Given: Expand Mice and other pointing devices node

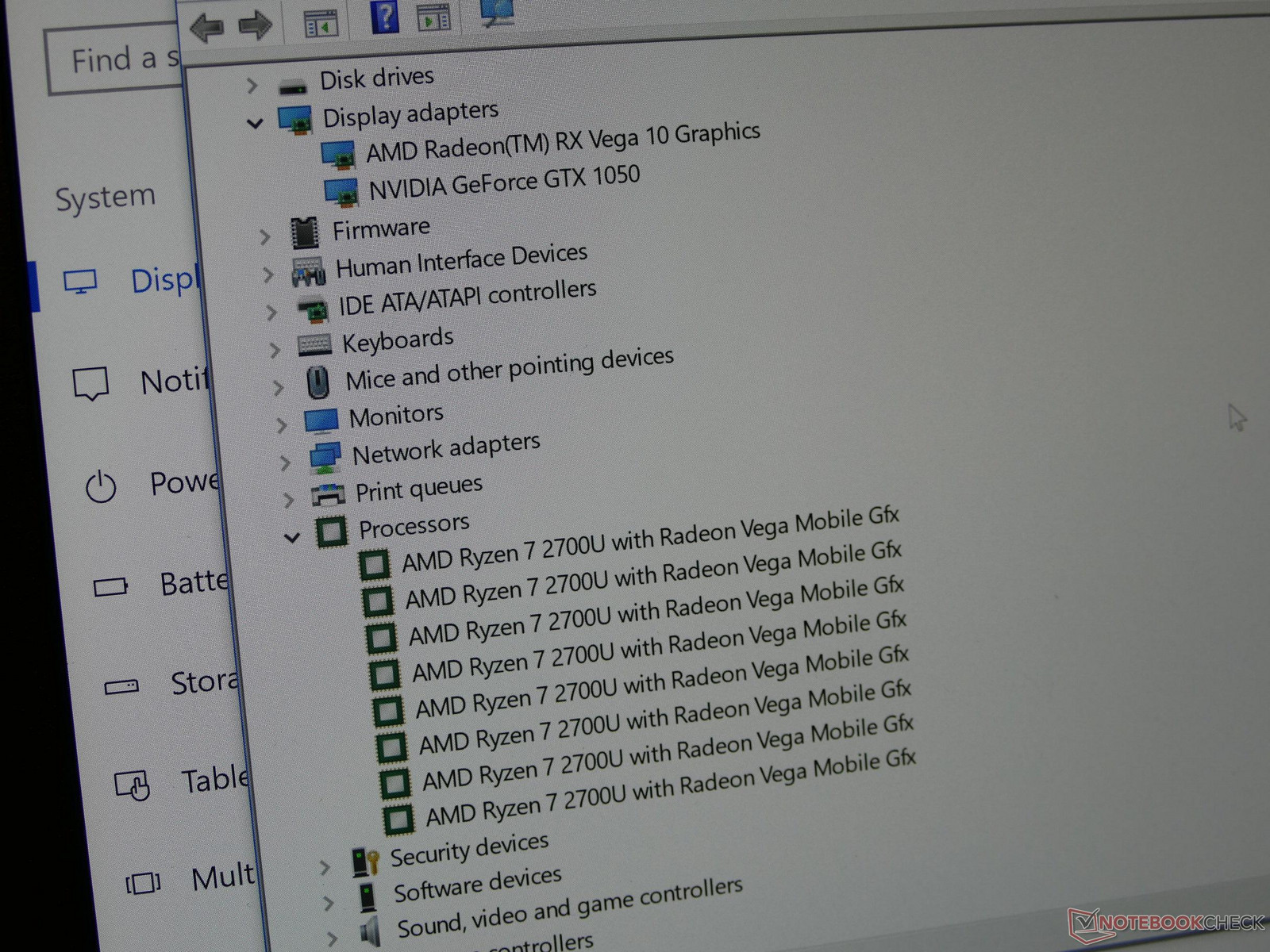Looking at the screenshot, I should click(x=278, y=387).
